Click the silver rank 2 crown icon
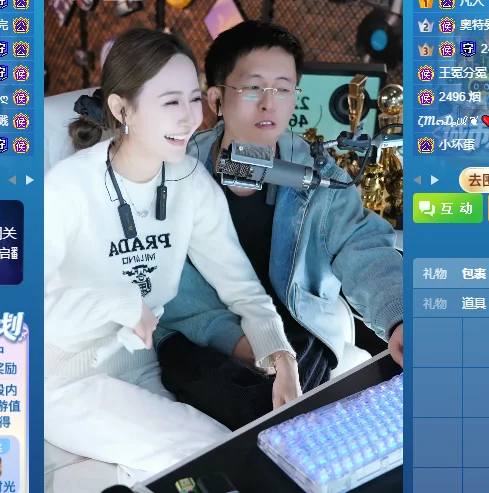The image size is (489, 493). click(426, 26)
